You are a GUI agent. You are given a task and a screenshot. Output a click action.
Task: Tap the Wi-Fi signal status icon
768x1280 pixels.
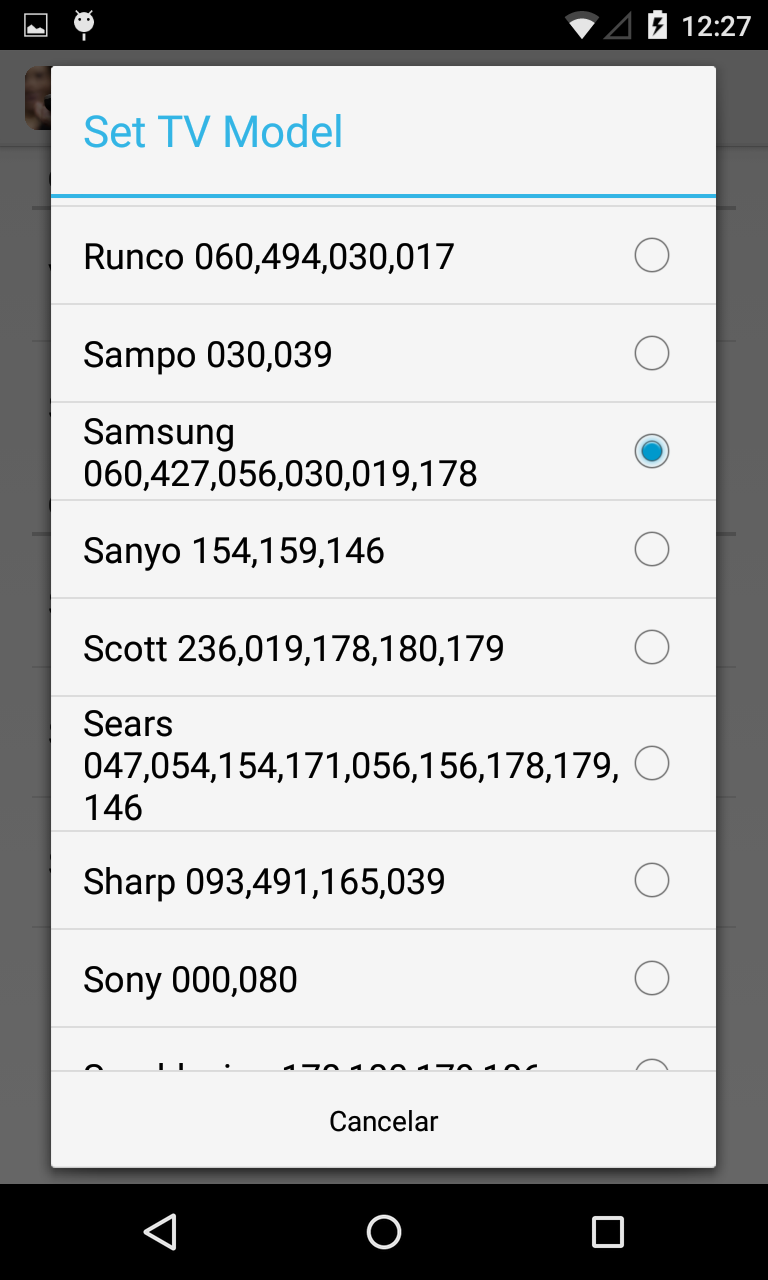click(581, 25)
